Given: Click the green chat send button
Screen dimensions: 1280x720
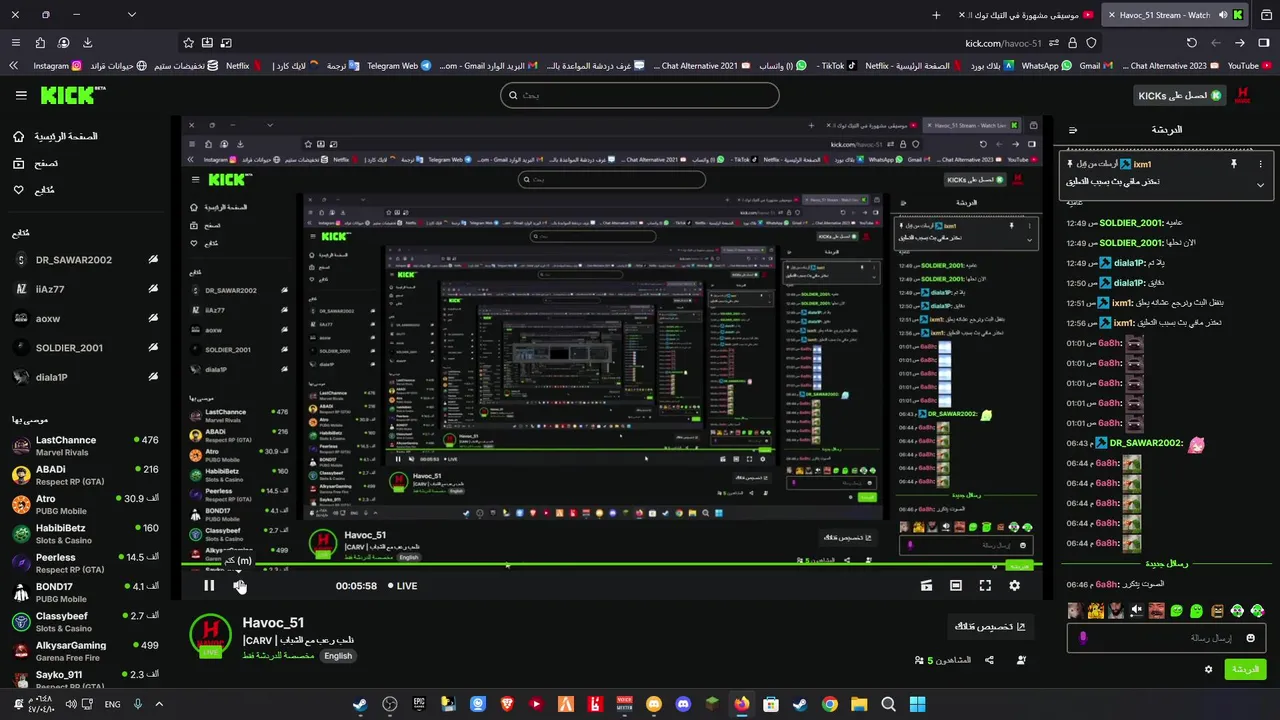Looking at the screenshot, I should point(1245,669).
